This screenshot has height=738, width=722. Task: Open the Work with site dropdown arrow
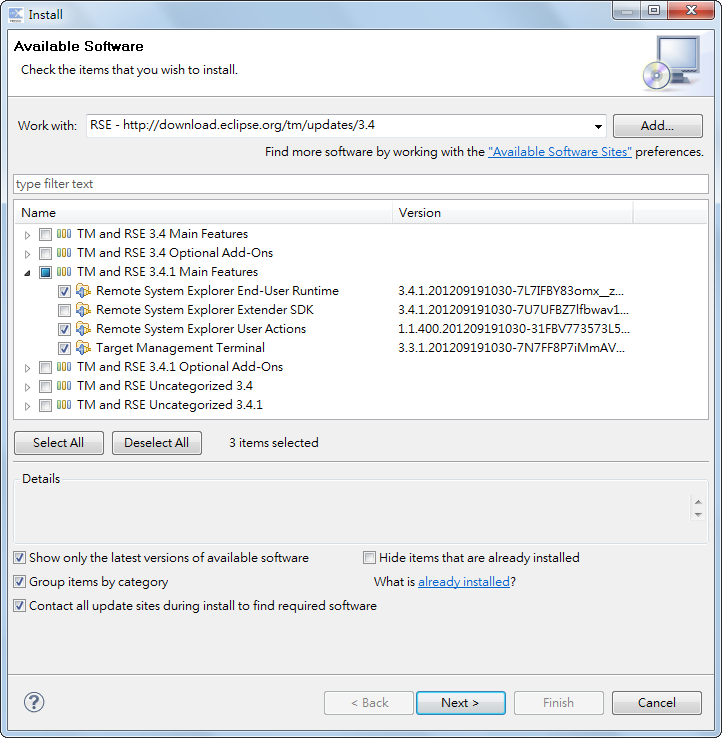coord(598,126)
